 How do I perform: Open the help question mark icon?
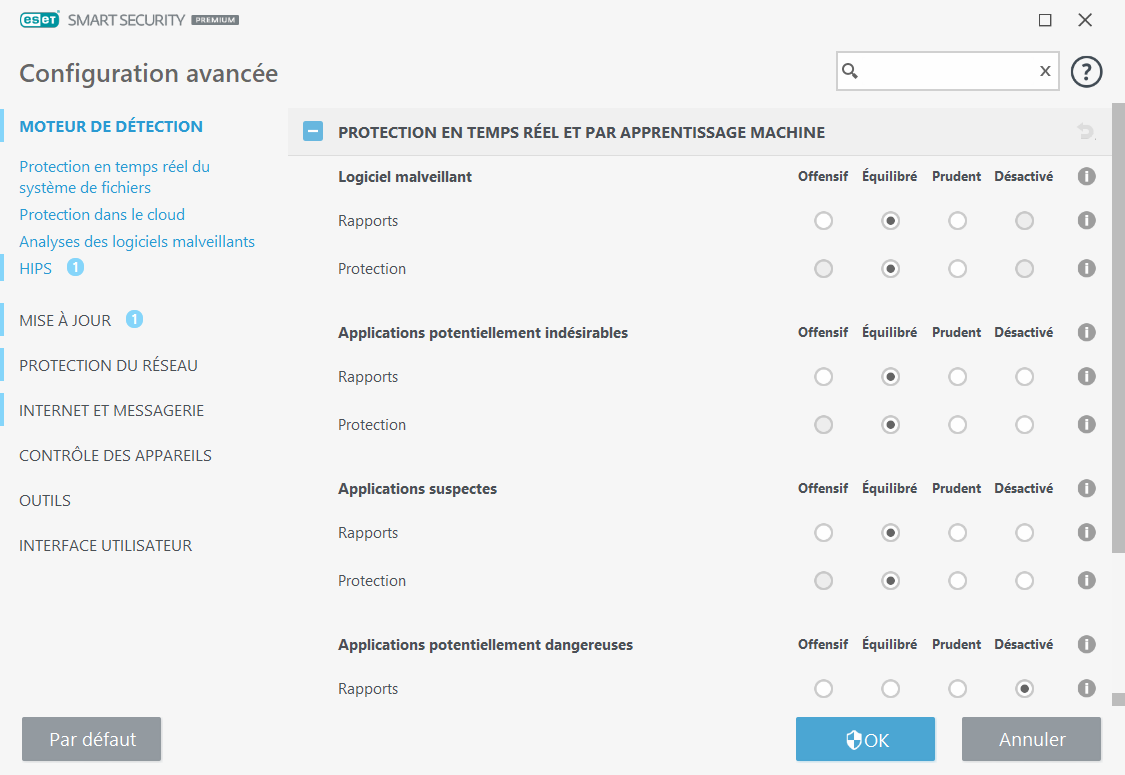(1086, 72)
